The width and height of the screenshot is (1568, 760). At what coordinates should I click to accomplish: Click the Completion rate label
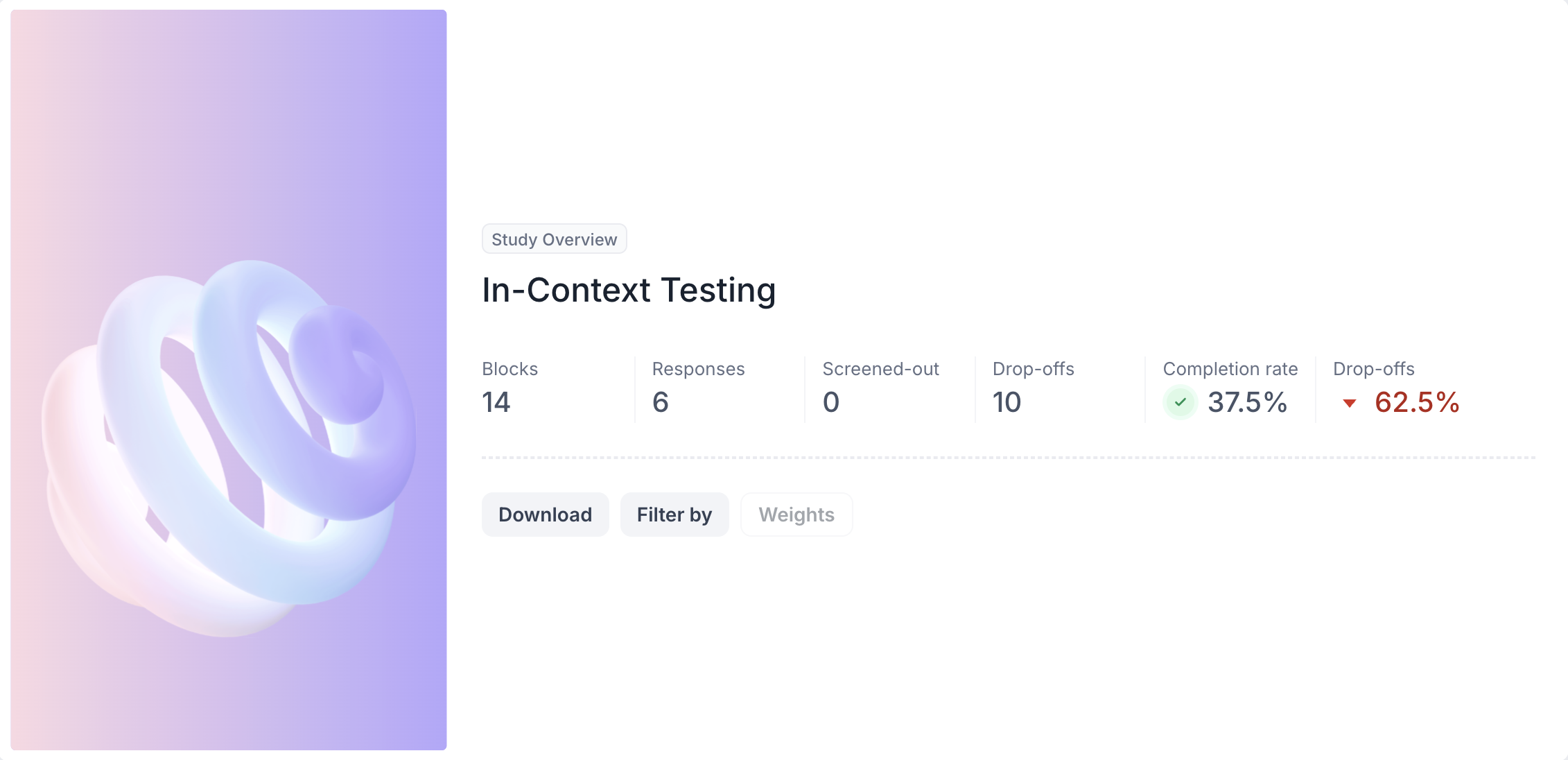click(1230, 369)
